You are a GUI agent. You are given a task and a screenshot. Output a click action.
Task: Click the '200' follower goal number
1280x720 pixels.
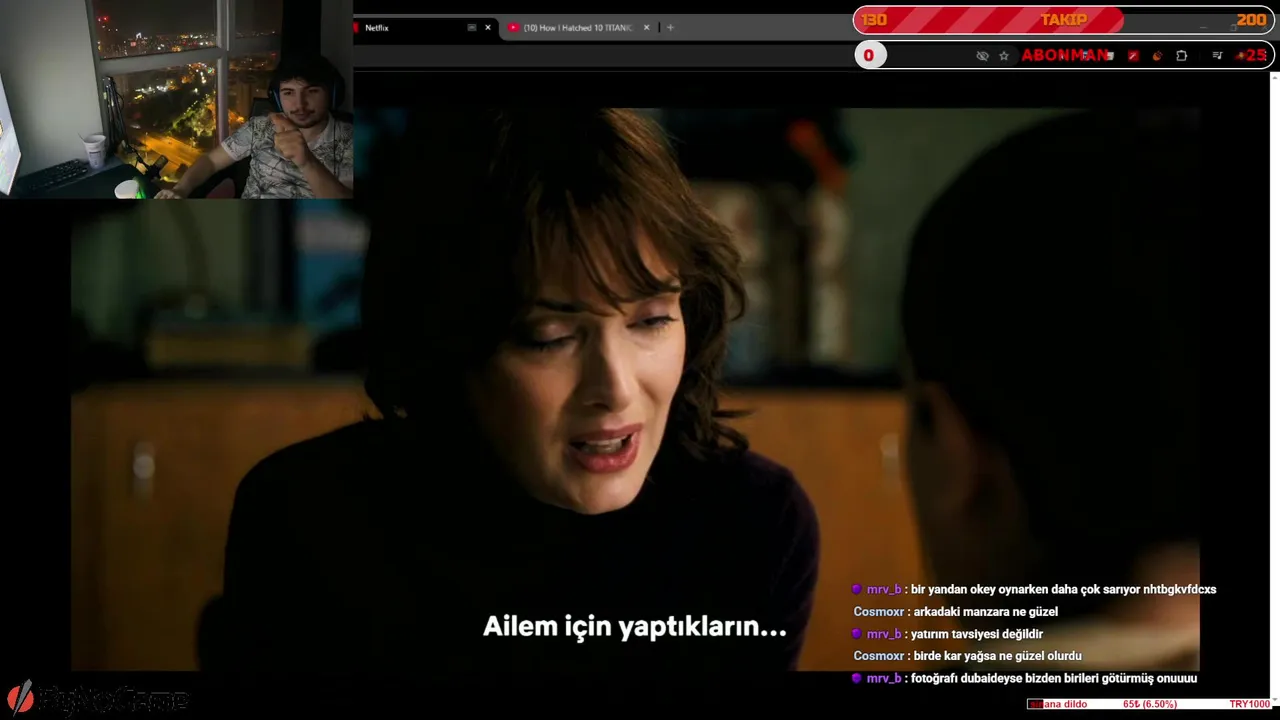coord(1251,20)
